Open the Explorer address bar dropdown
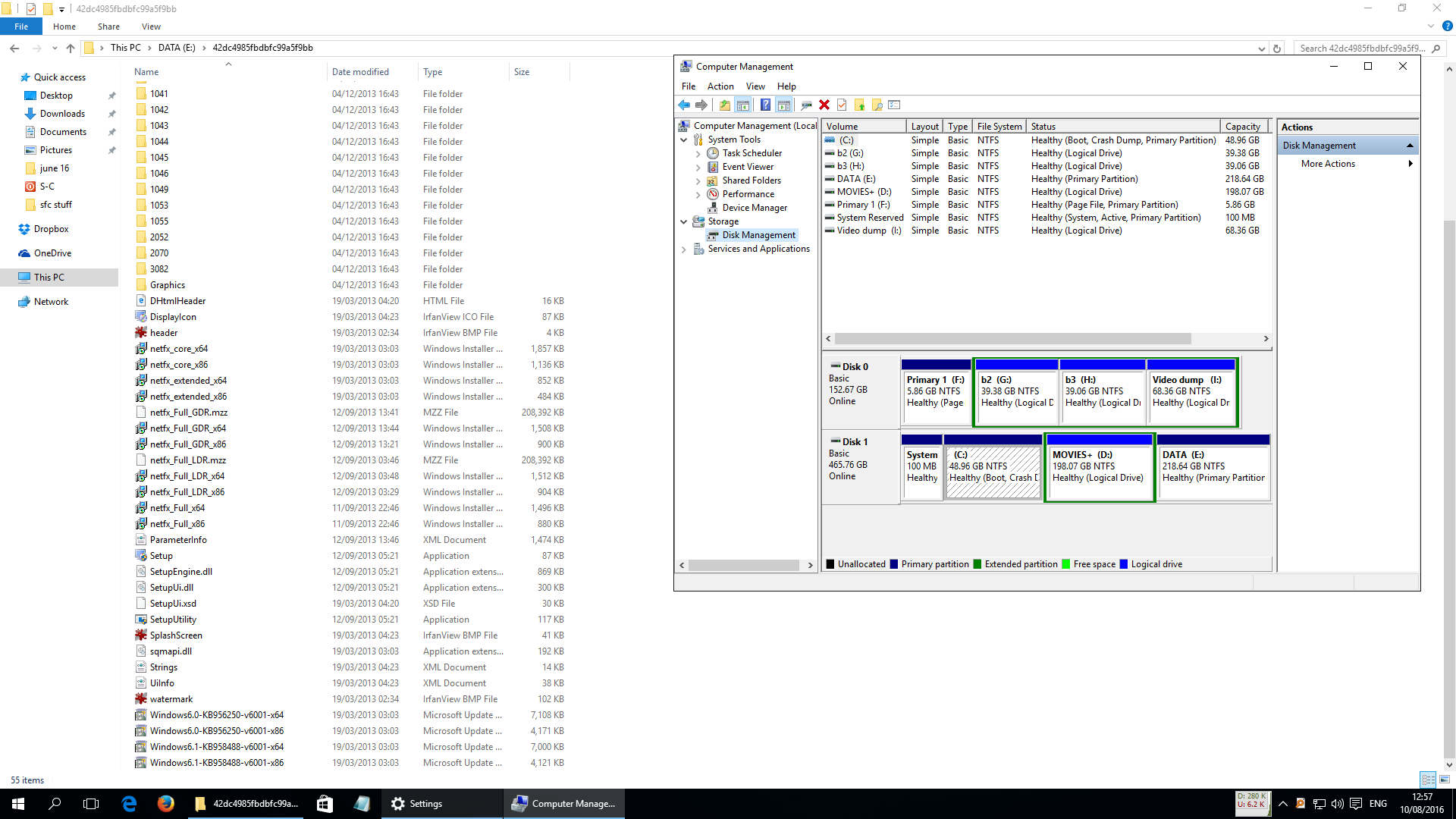 pos(1261,49)
